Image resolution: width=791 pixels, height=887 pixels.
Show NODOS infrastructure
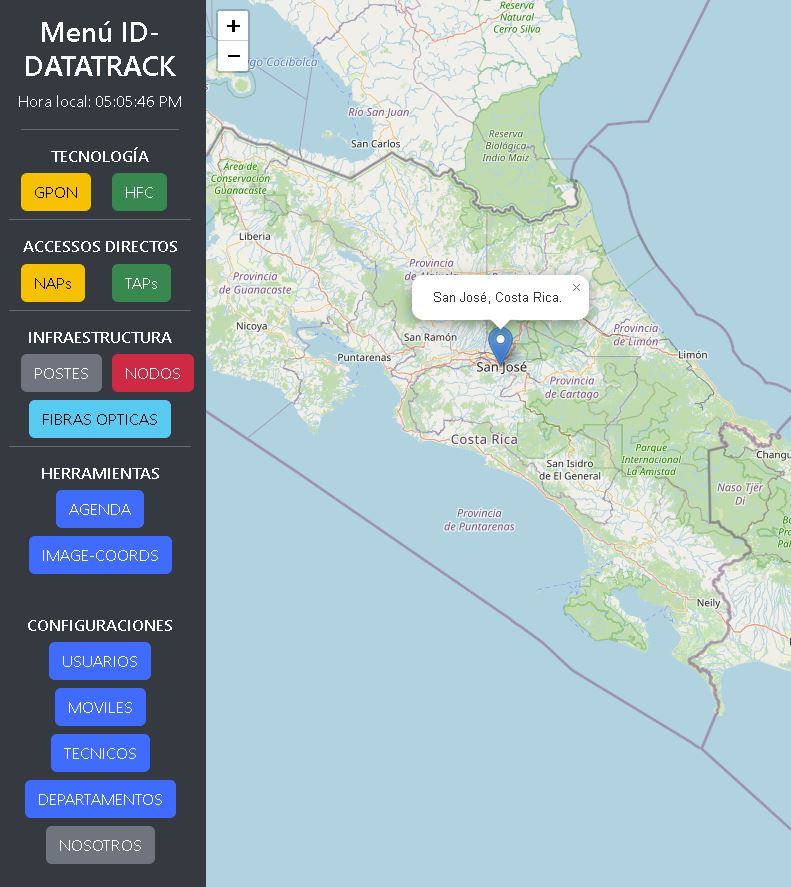tap(153, 373)
